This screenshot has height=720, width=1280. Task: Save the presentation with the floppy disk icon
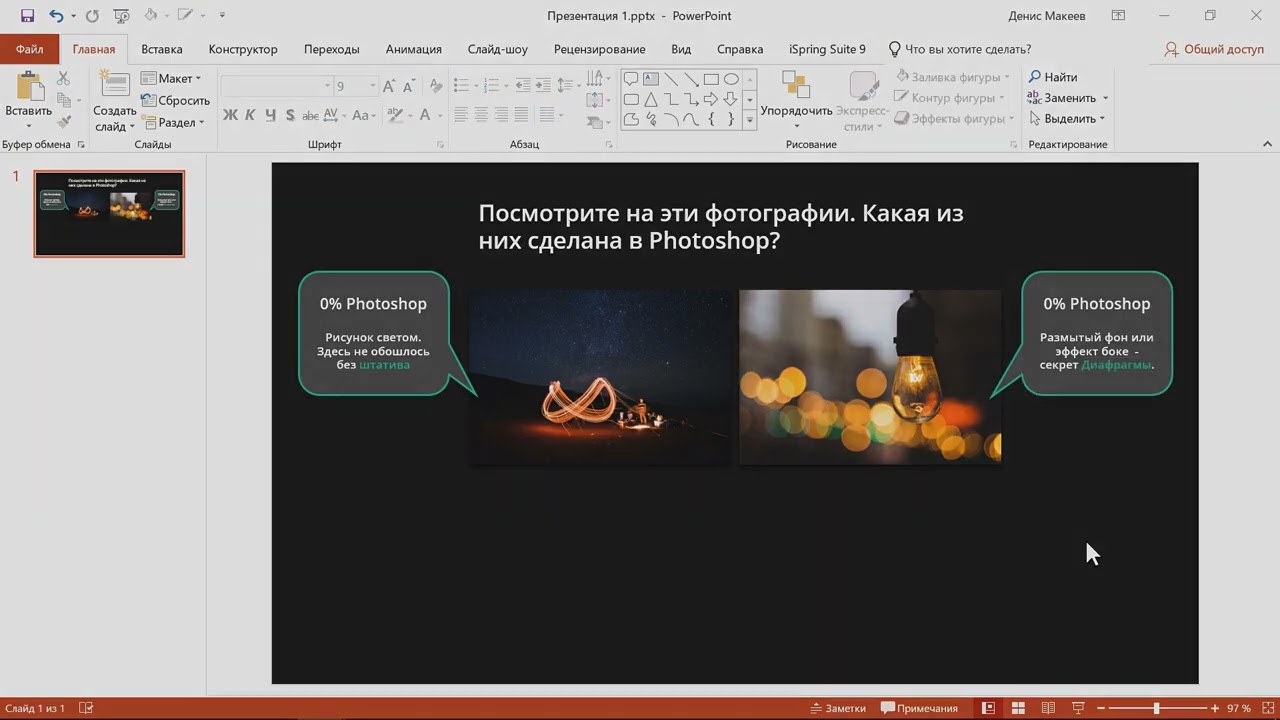pos(27,16)
